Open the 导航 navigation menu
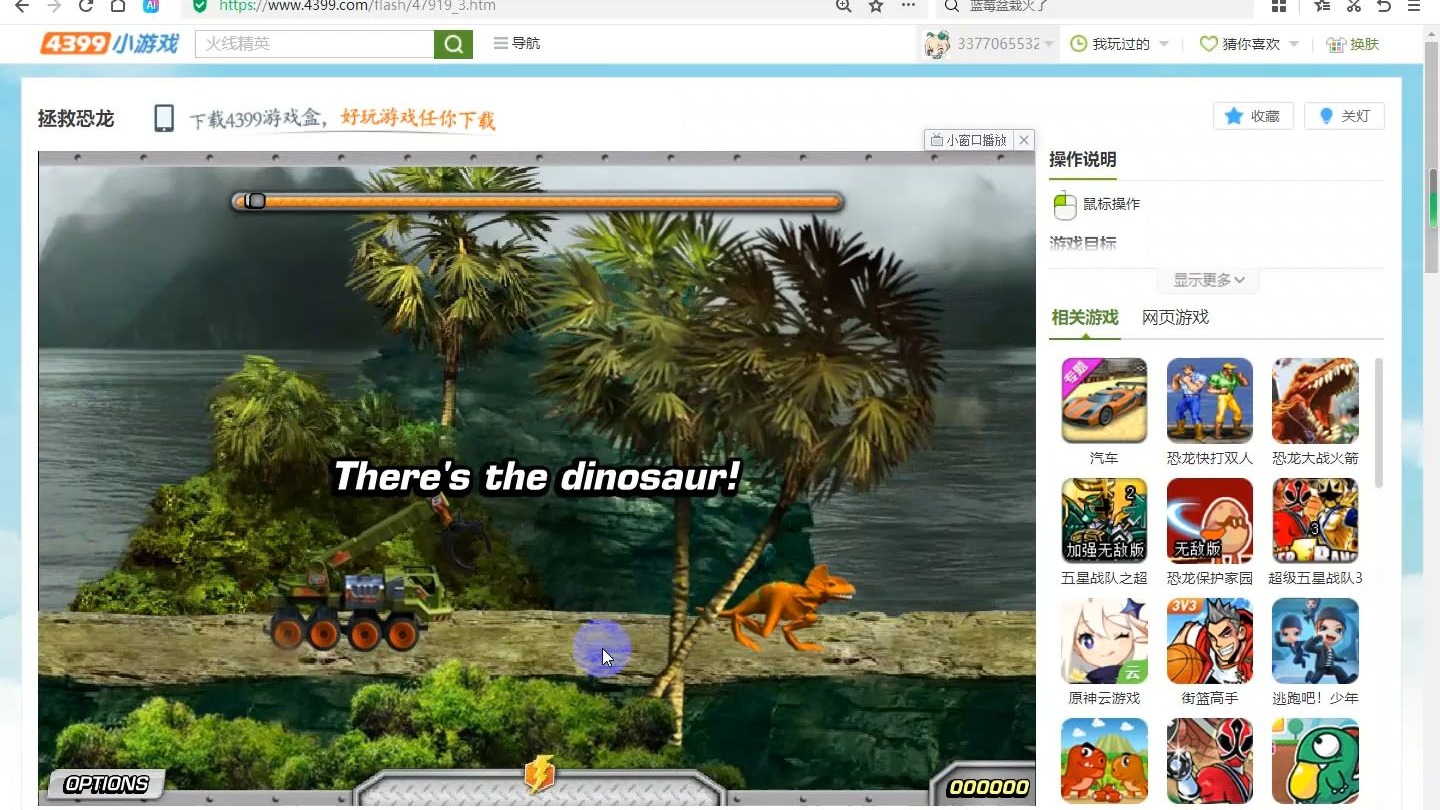 point(517,44)
